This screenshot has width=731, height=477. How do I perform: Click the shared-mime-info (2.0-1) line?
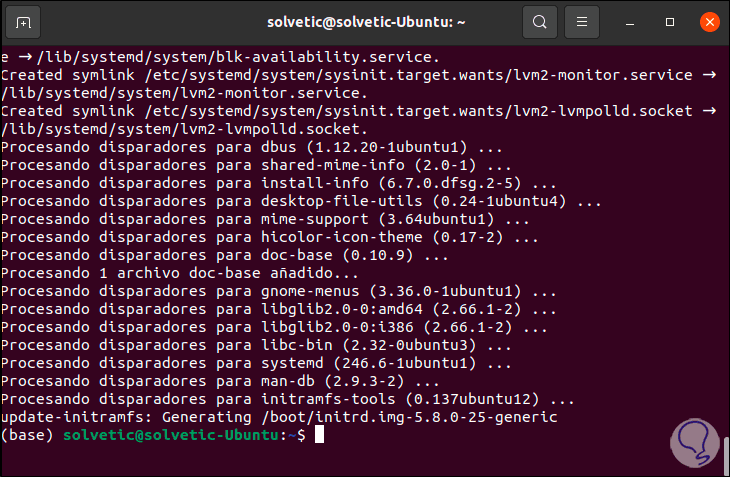point(256,165)
